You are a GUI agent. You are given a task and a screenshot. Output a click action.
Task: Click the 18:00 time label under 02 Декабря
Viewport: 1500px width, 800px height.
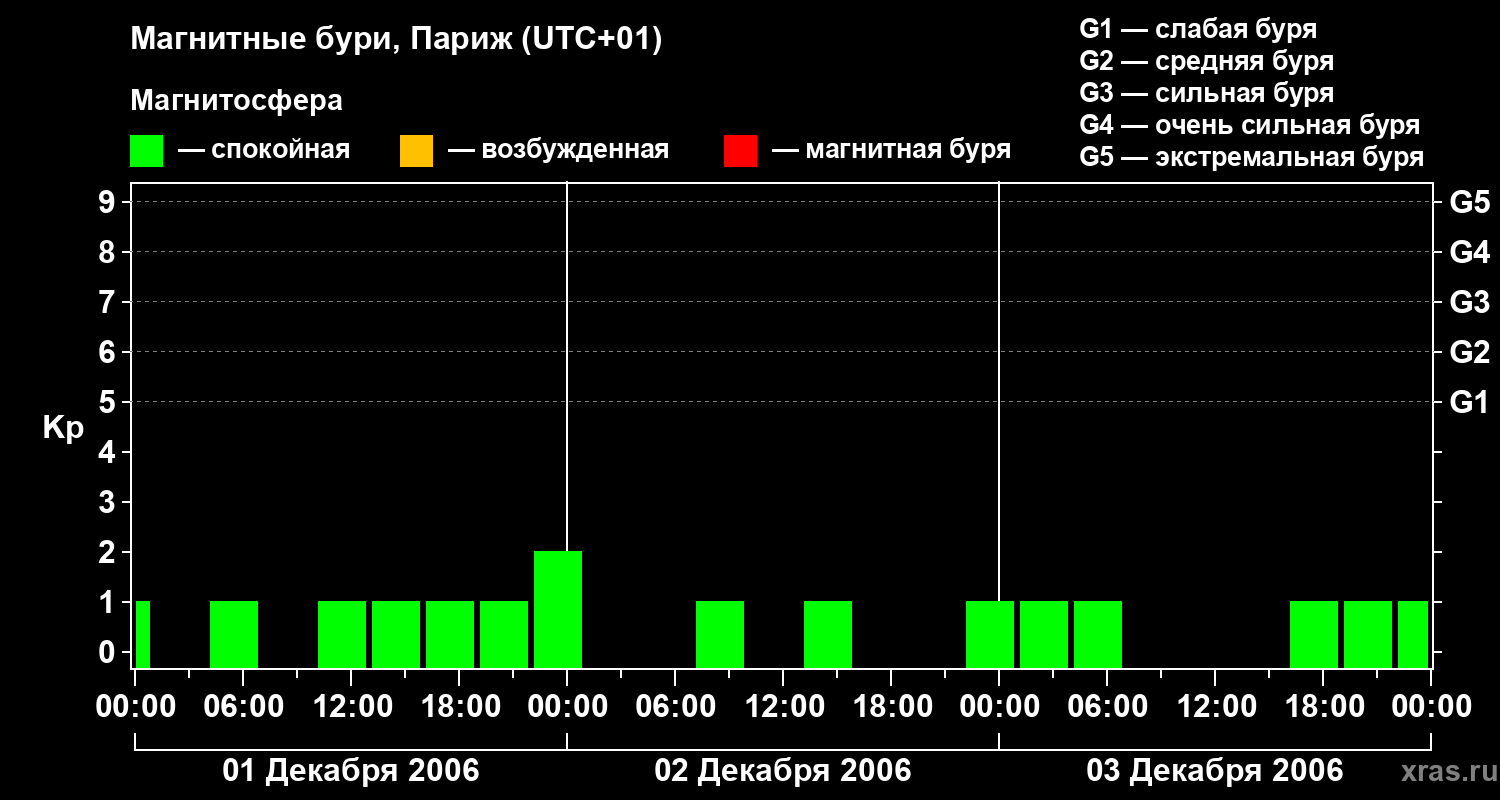pyautogui.click(x=891, y=707)
